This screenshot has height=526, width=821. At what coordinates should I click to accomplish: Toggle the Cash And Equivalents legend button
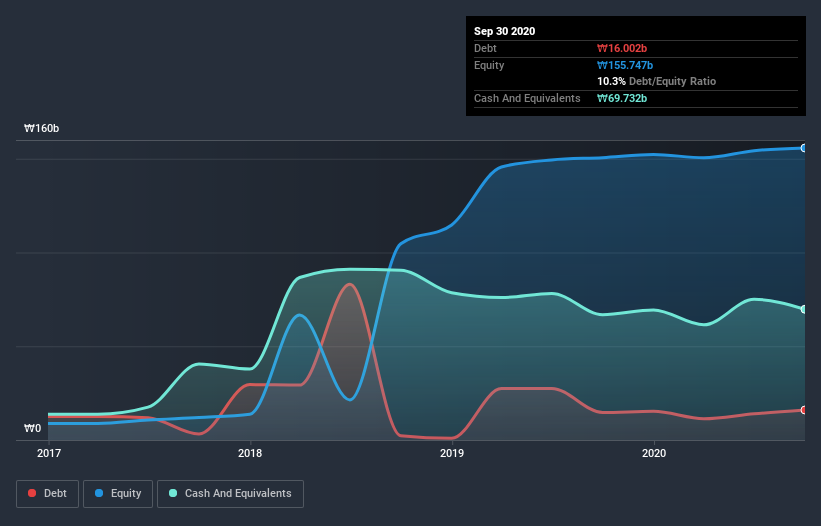coord(230,494)
